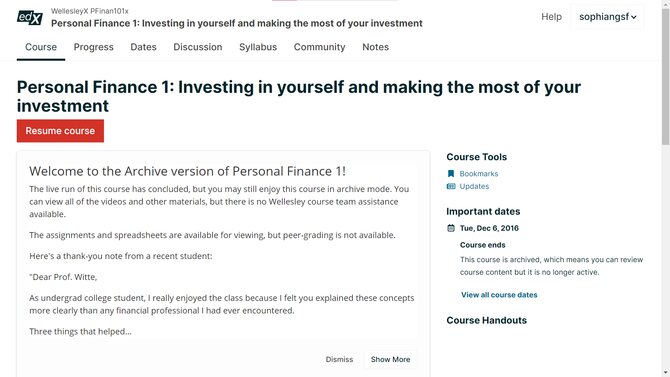Click the calendar icon beside Tue, Dec 6, 2016
The width and height of the screenshot is (670, 377).
coord(451,228)
